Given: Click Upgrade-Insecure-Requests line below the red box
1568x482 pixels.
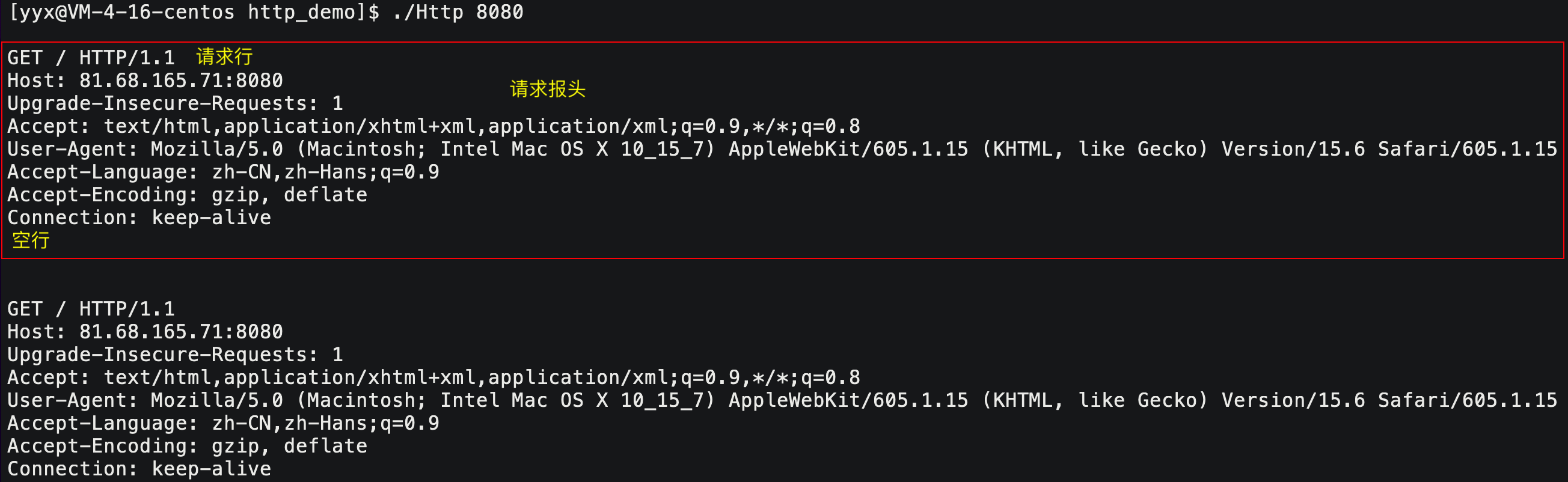Looking at the screenshot, I should (176, 355).
